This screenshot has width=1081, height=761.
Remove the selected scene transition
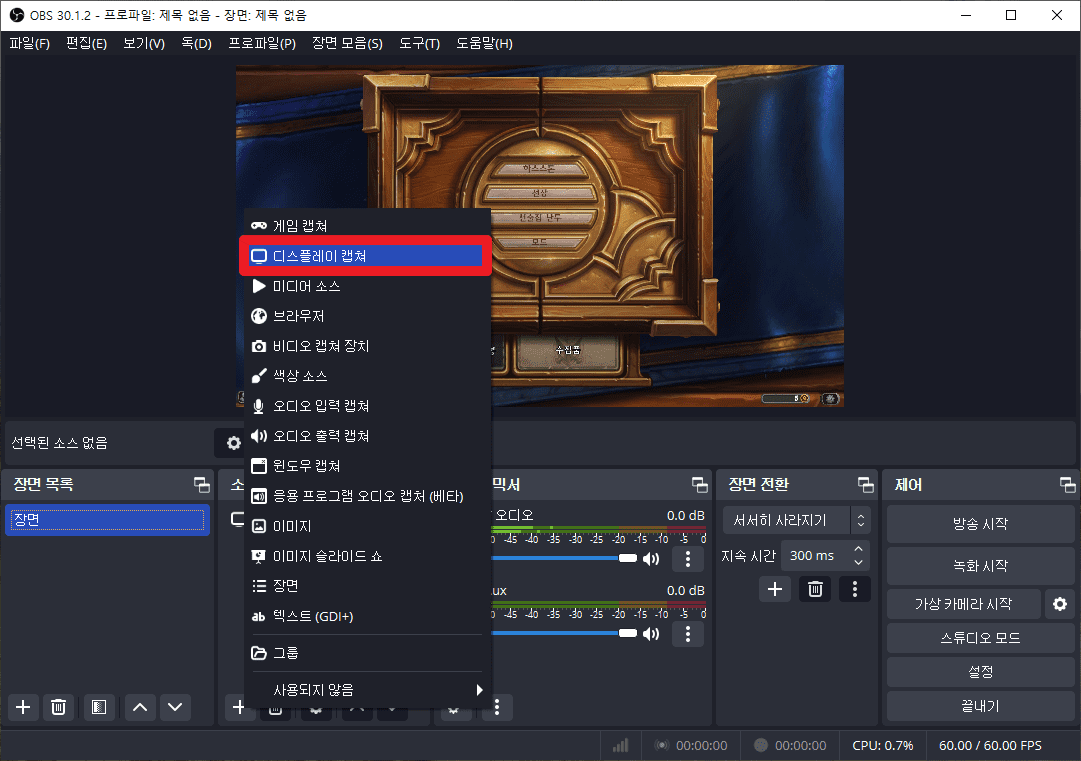click(815, 589)
